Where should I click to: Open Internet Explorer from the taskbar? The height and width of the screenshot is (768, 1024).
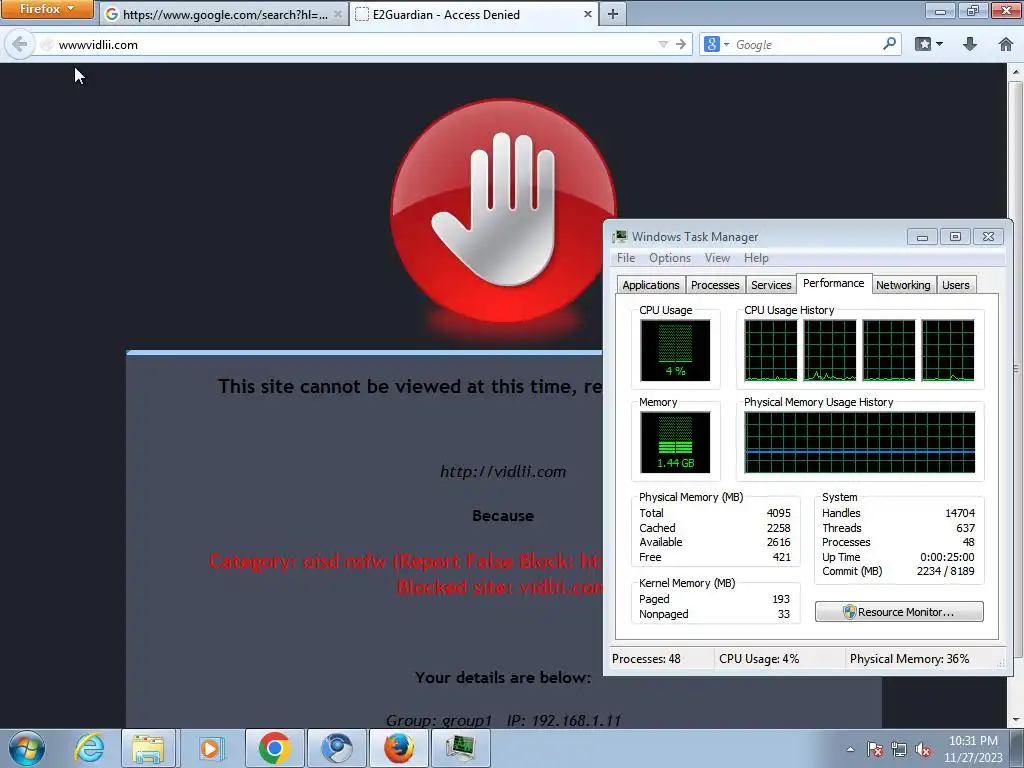pyautogui.click(x=89, y=748)
